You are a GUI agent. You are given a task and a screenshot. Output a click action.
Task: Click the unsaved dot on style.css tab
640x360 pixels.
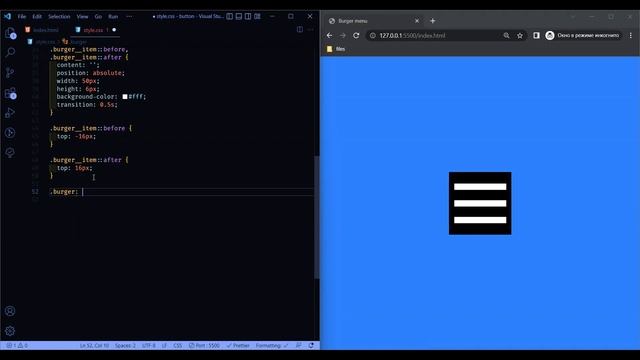click(x=114, y=30)
